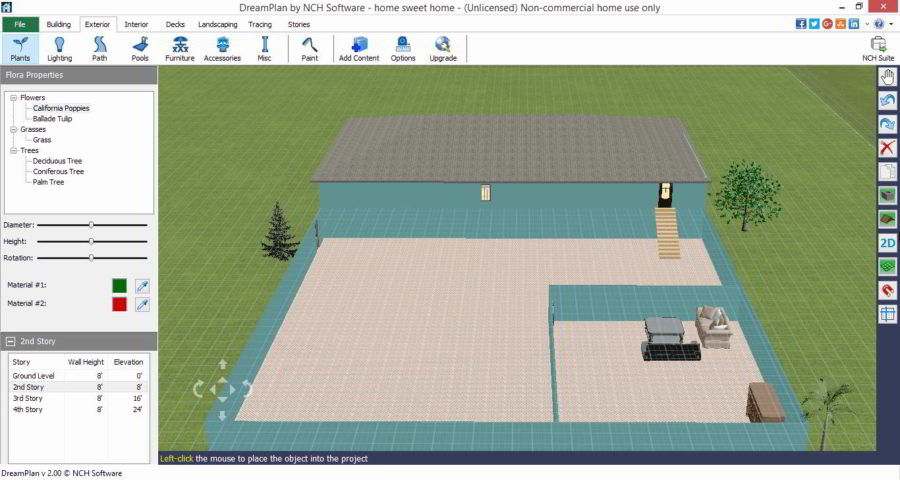Select the Path tool

[x=99, y=49]
